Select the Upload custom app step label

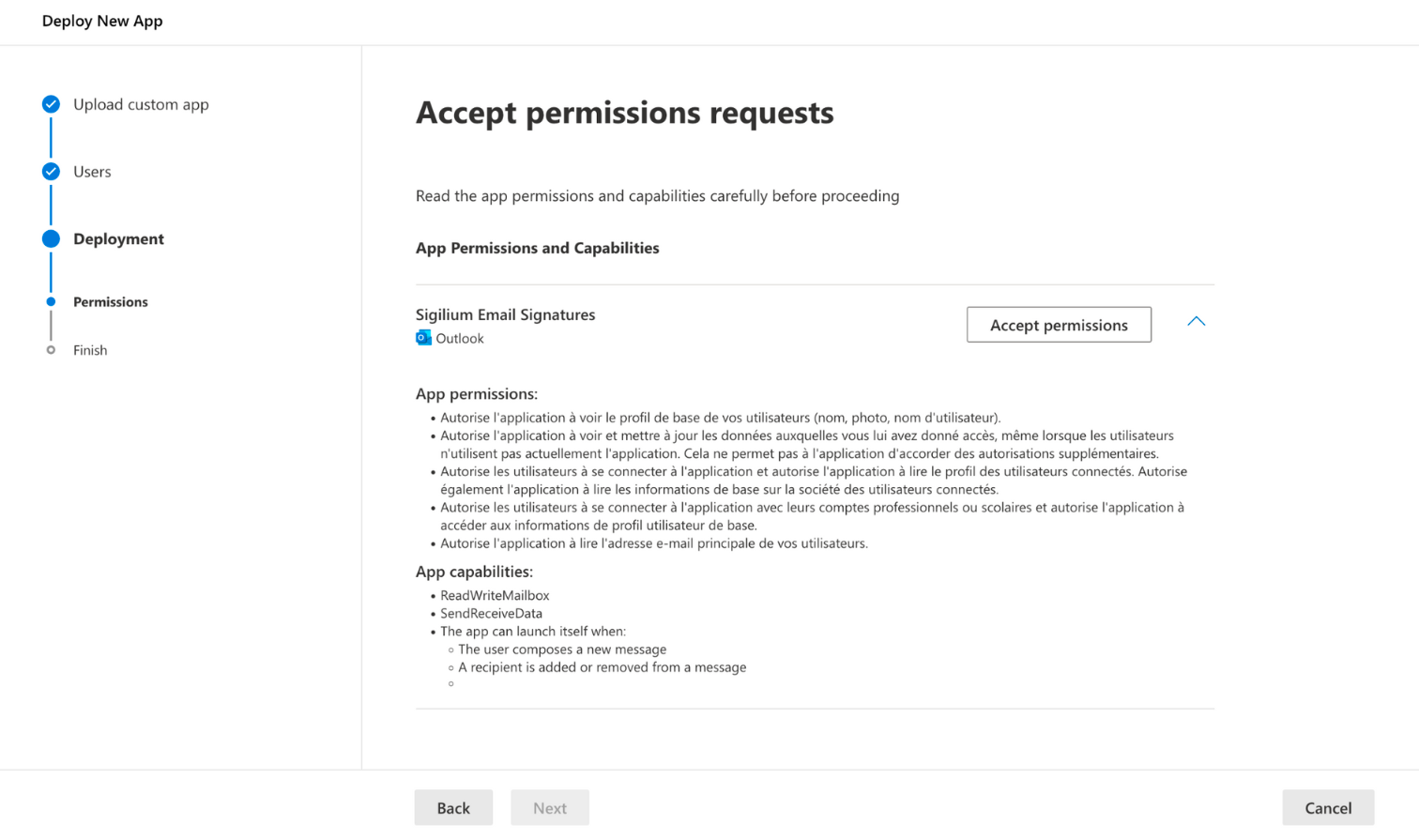141,104
